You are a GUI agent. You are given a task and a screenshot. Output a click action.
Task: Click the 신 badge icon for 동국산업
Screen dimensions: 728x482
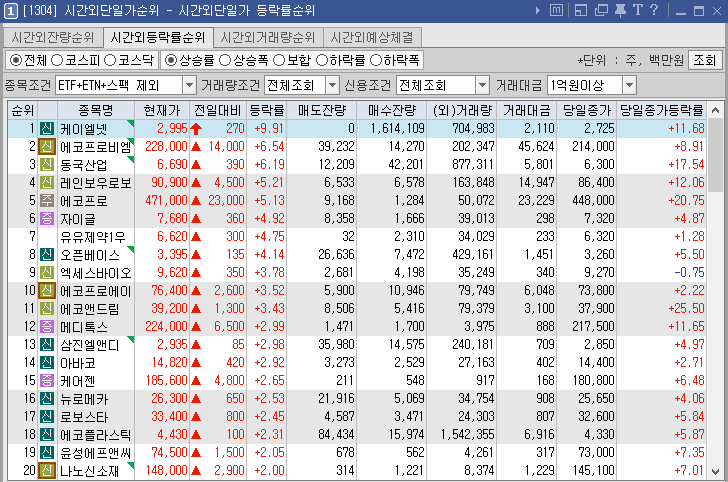point(46,164)
